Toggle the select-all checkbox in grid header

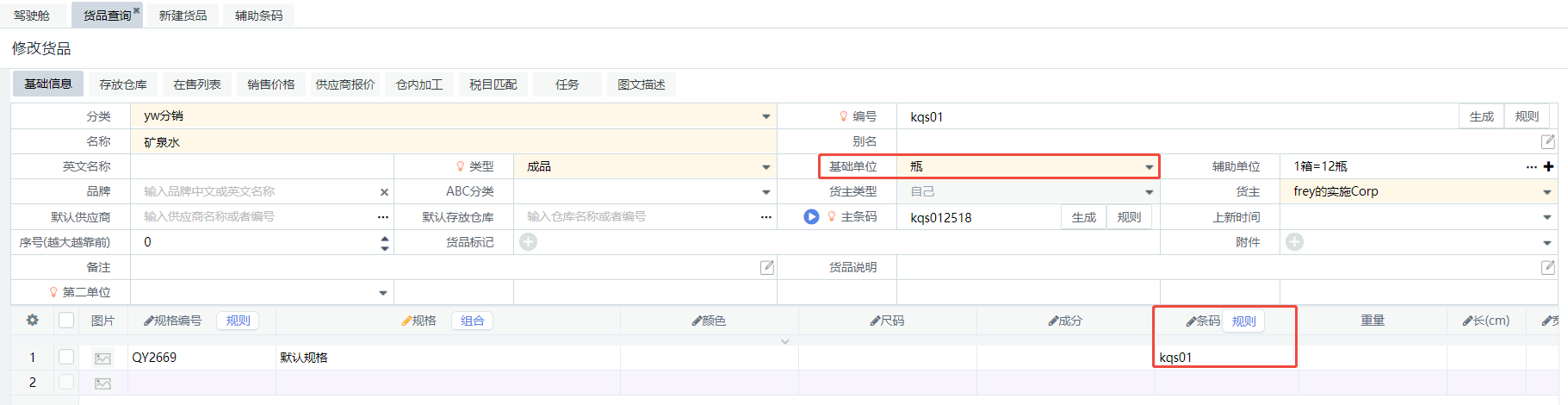tap(66, 321)
